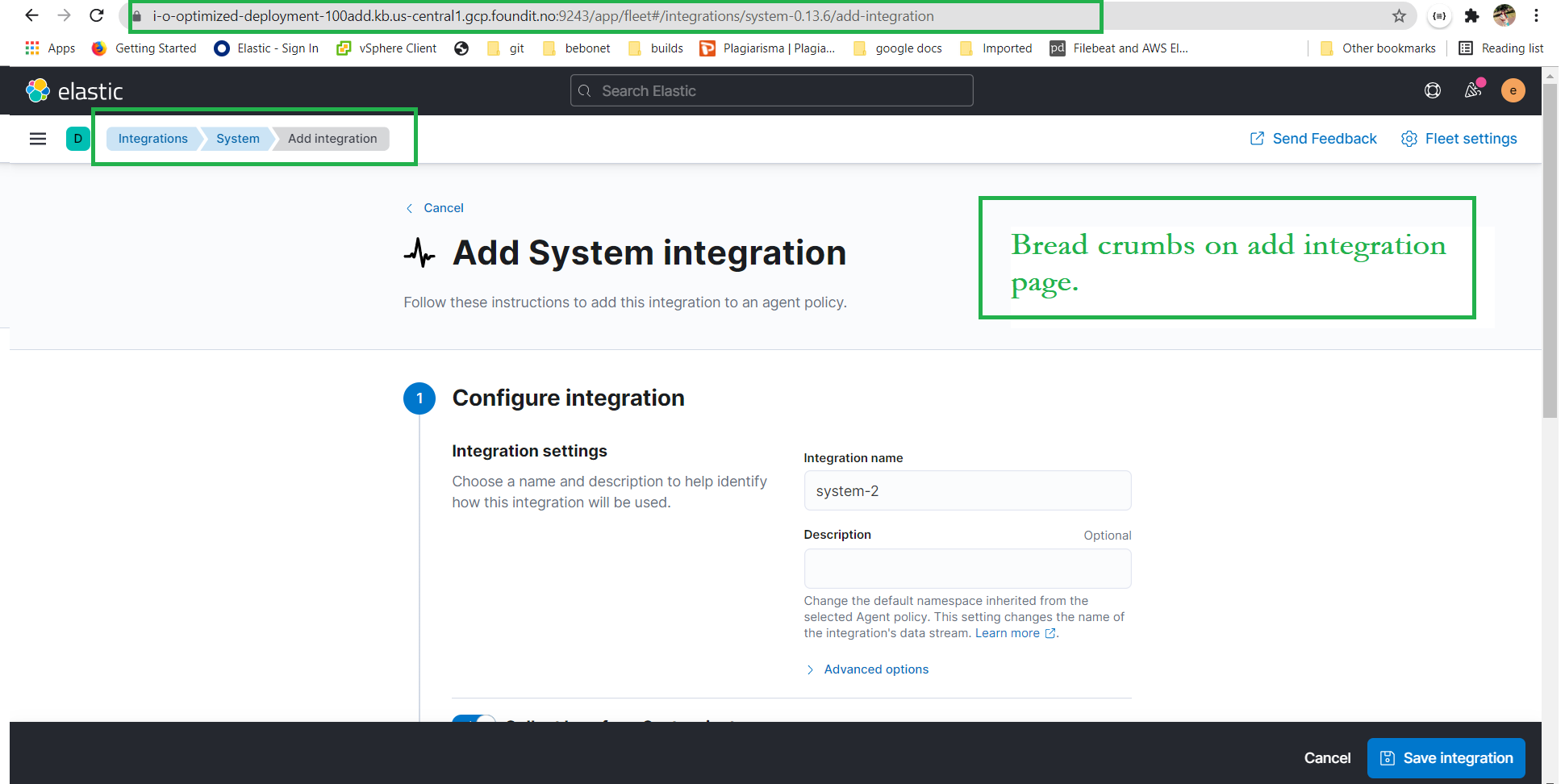Toggle the partially visible collect logs switch
This screenshot has height=784, width=1565.
point(474,718)
